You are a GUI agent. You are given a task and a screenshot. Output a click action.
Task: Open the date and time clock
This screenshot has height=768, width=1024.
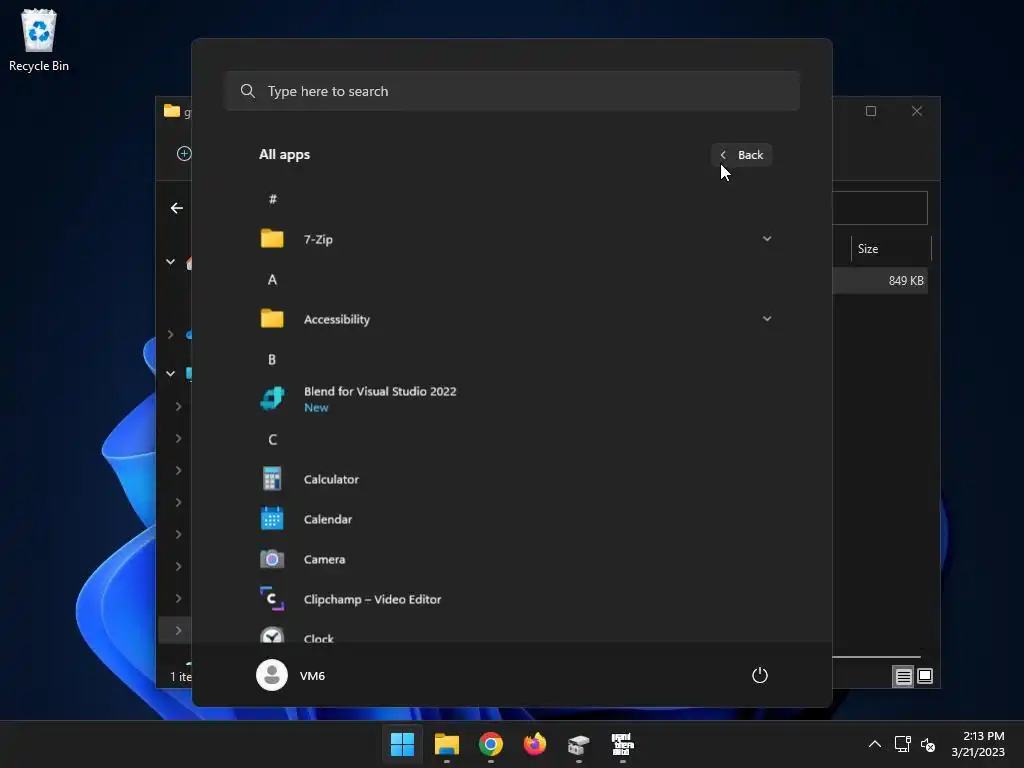pyautogui.click(x=978, y=744)
